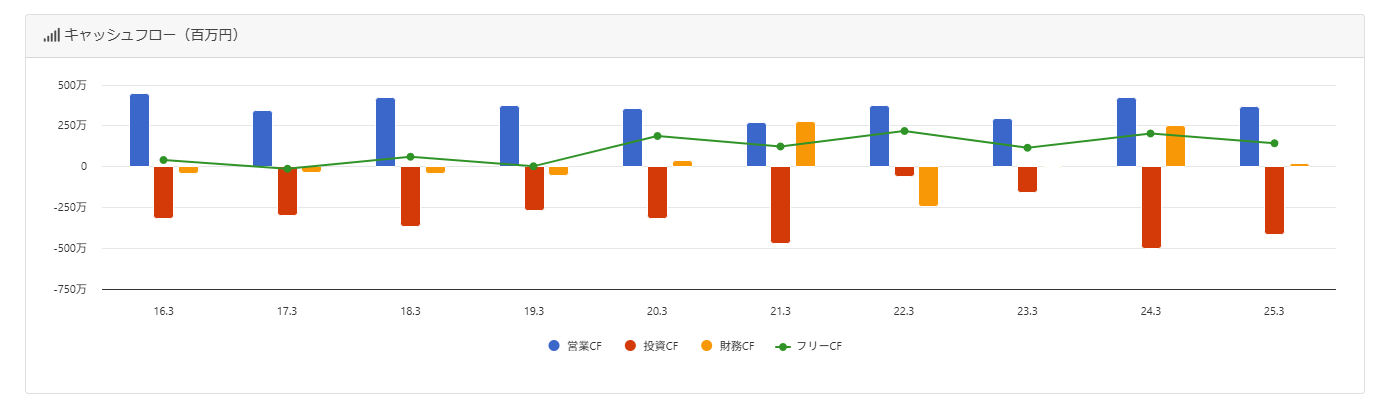Select the orange 財務CF bar for 21.3

point(805,145)
